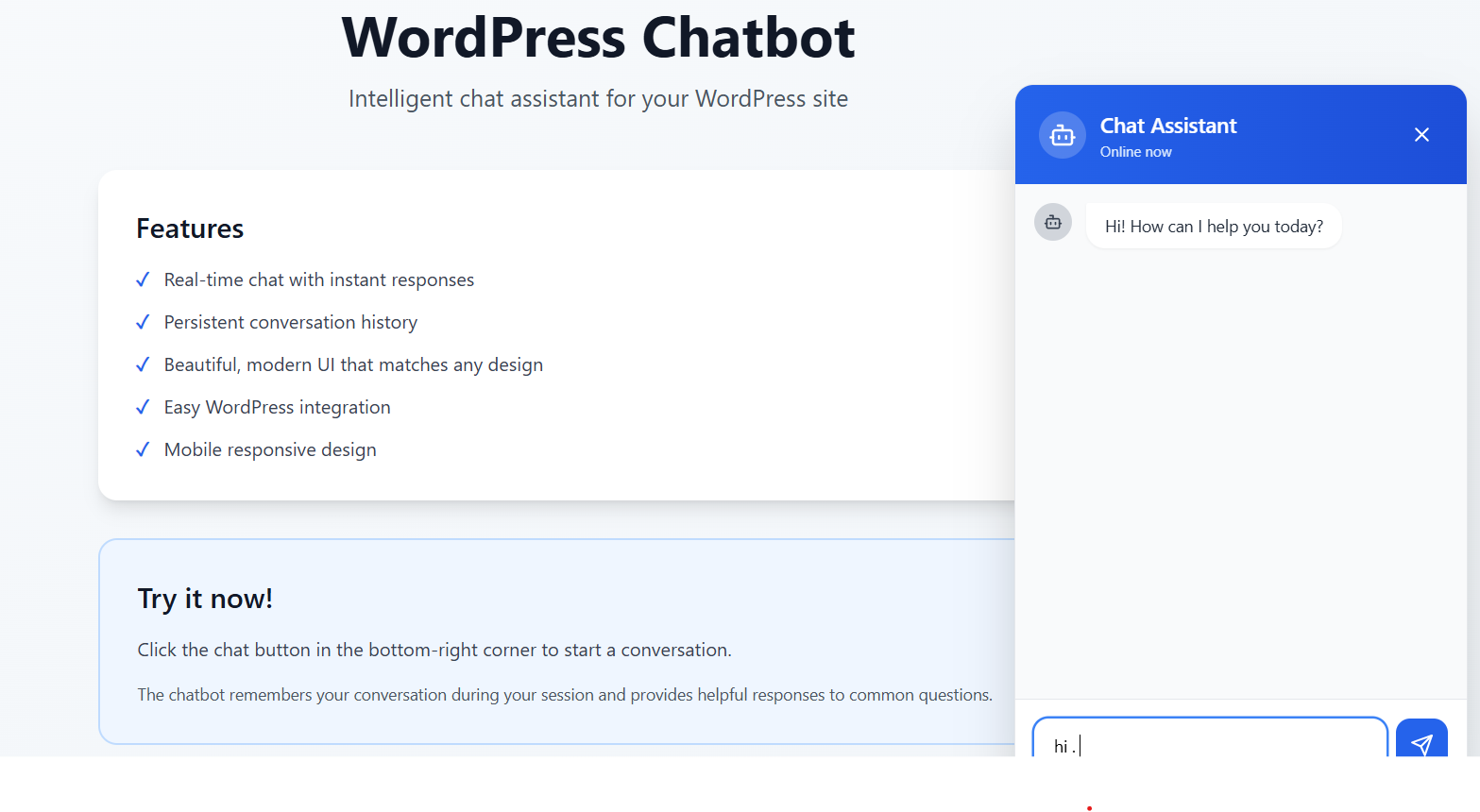Click the Online now status label
Image resolution: width=1480 pixels, height=812 pixels.
point(1135,152)
